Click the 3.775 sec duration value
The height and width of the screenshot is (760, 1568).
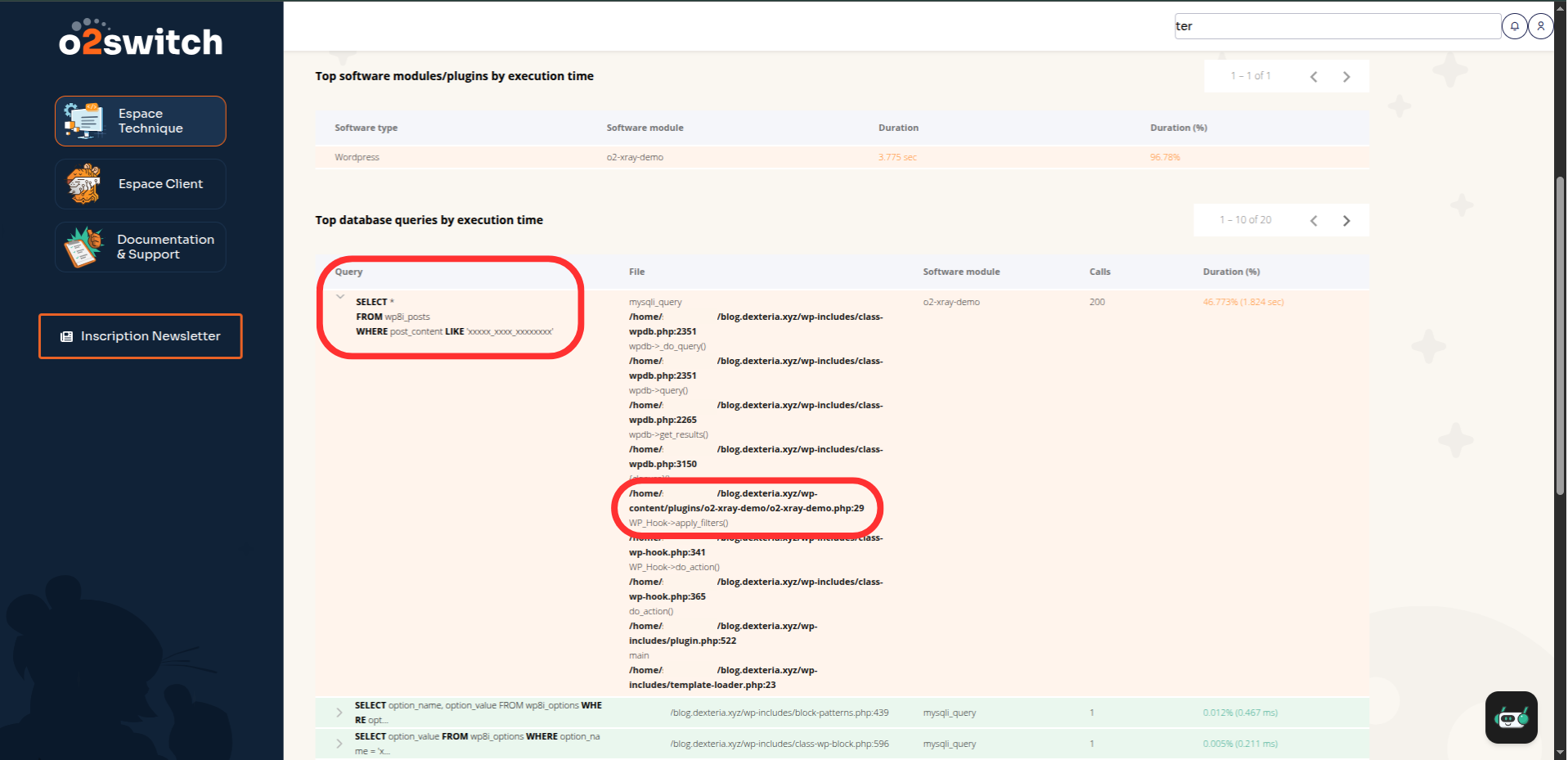(897, 157)
